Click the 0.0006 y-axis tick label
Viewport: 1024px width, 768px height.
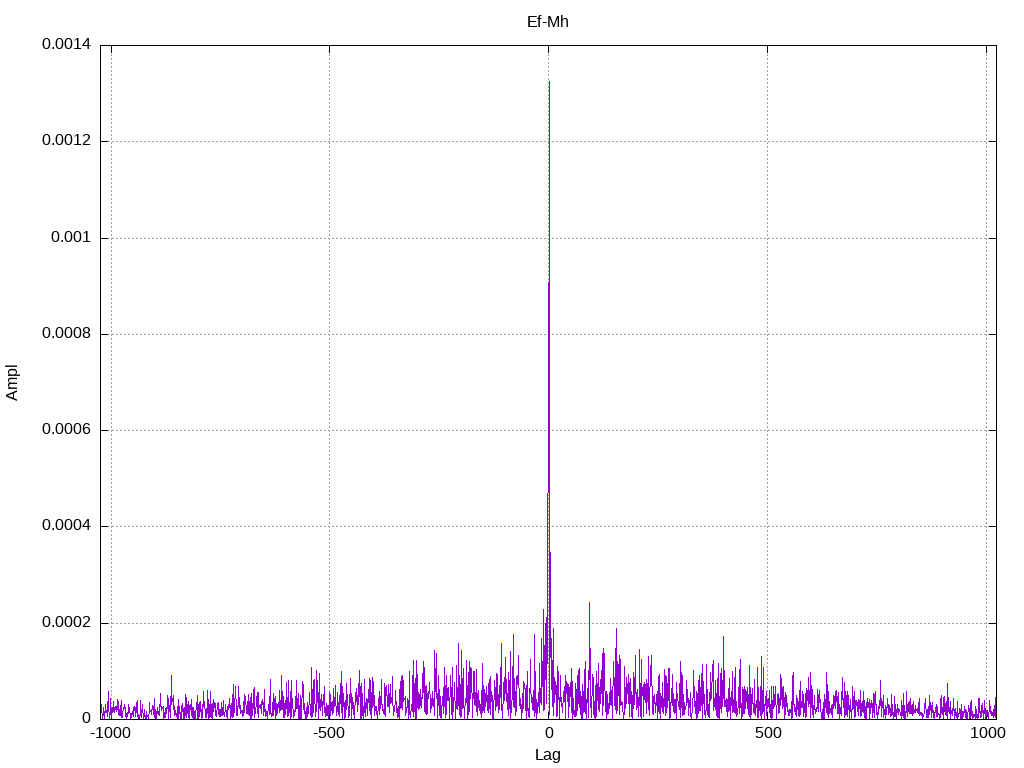click(x=67, y=429)
